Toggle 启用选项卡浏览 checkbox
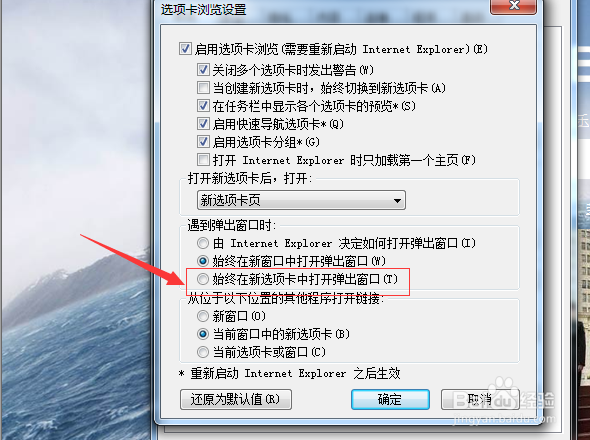The image size is (590, 440). click(185, 49)
